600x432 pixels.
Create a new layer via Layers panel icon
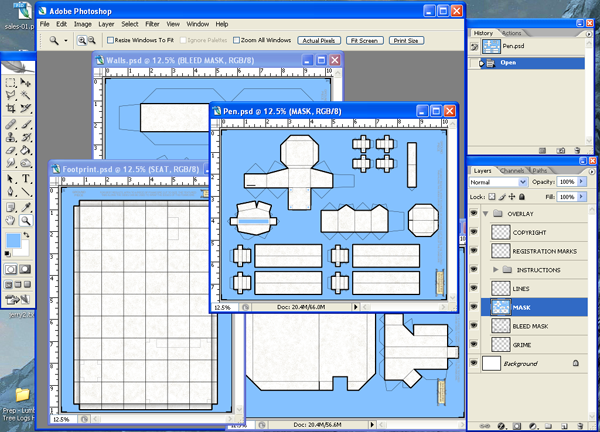pyautogui.click(x=564, y=426)
